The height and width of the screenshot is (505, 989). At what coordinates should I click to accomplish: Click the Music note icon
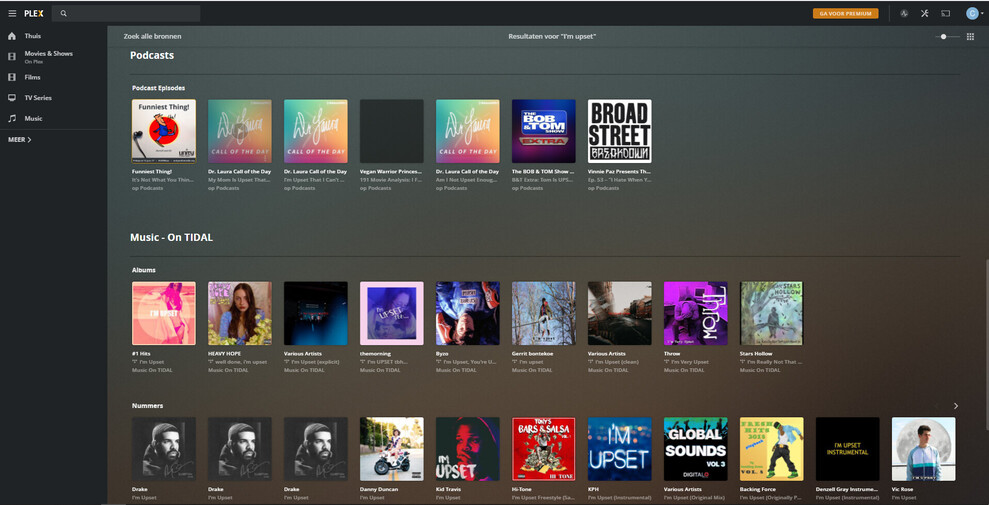point(11,118)
